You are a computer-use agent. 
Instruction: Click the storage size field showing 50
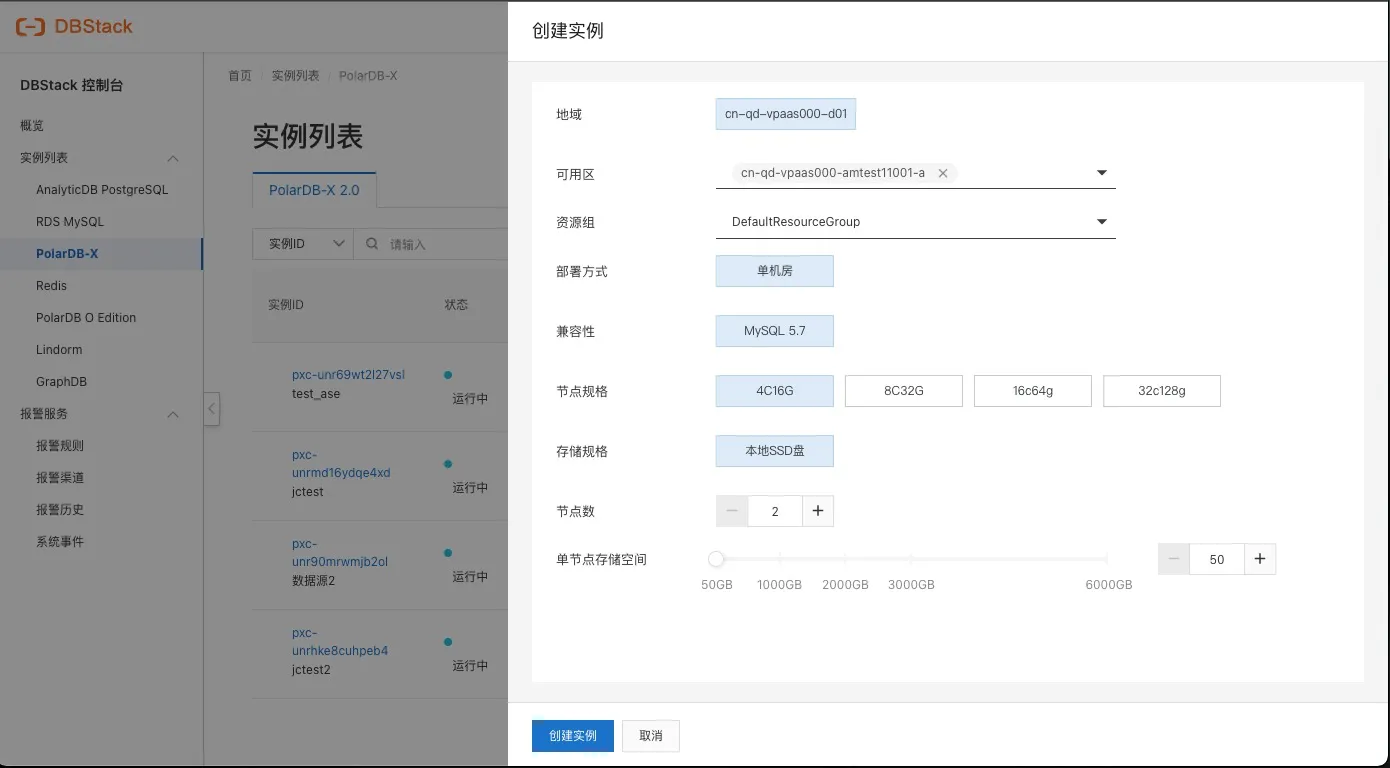pyautogui.click(x=1217, y=559)
